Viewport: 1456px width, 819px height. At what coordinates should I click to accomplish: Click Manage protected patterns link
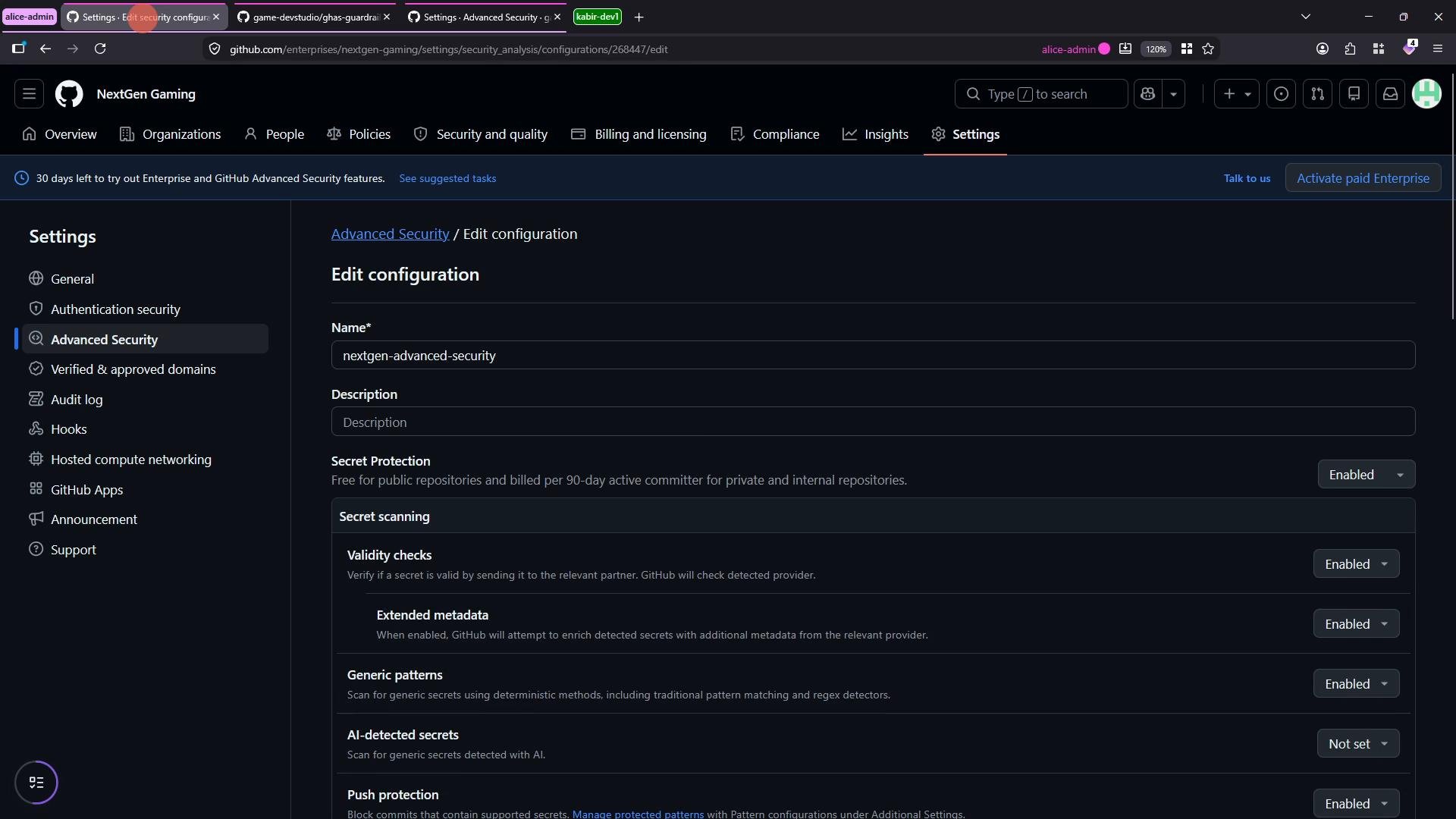tap(638, 814)
